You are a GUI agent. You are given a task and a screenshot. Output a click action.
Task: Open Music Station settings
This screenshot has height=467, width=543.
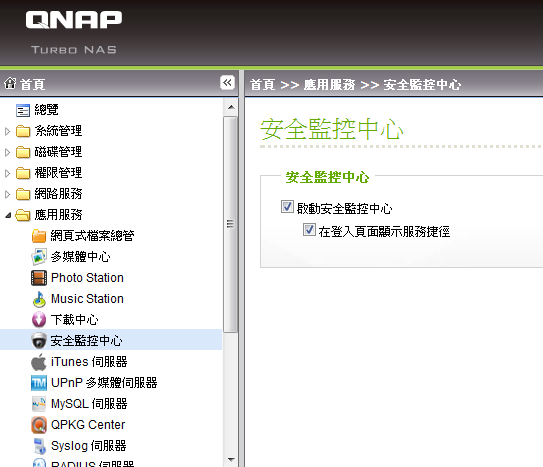[x=87, y=299]
